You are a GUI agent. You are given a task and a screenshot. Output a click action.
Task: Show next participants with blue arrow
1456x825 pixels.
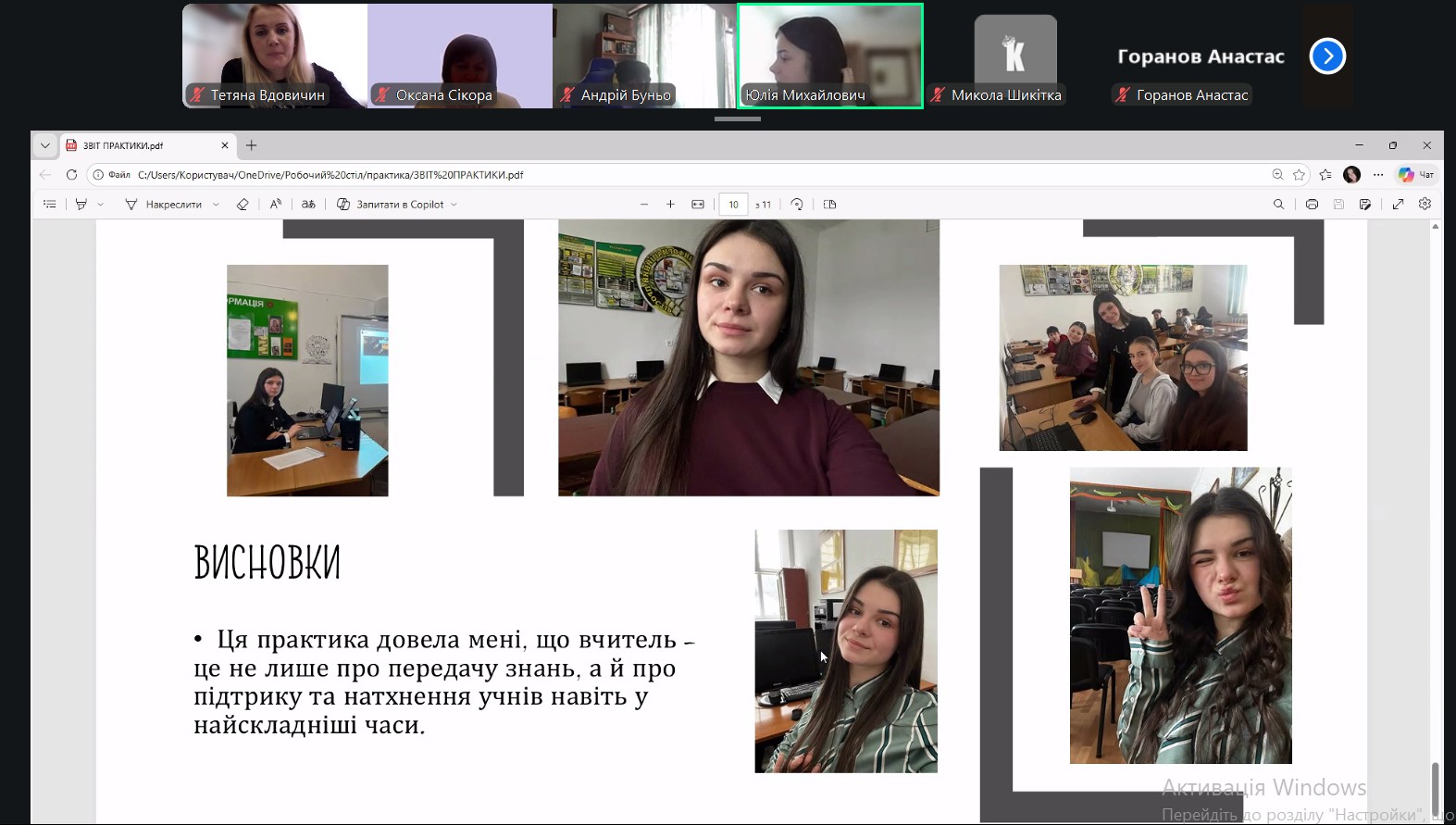coord(1326,56)
